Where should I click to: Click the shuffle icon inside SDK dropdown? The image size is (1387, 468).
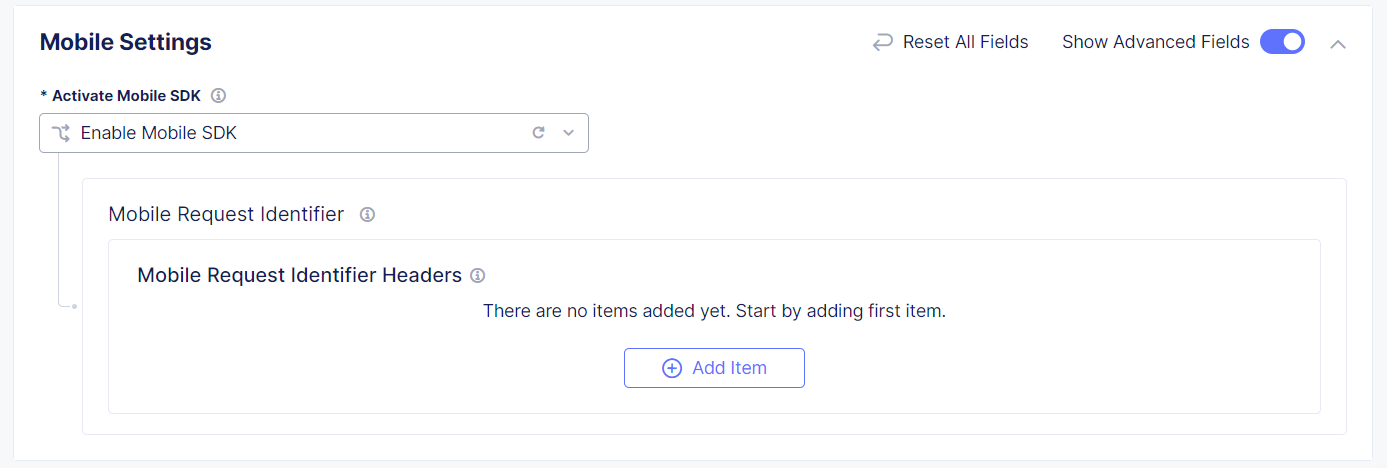(61, 133)
